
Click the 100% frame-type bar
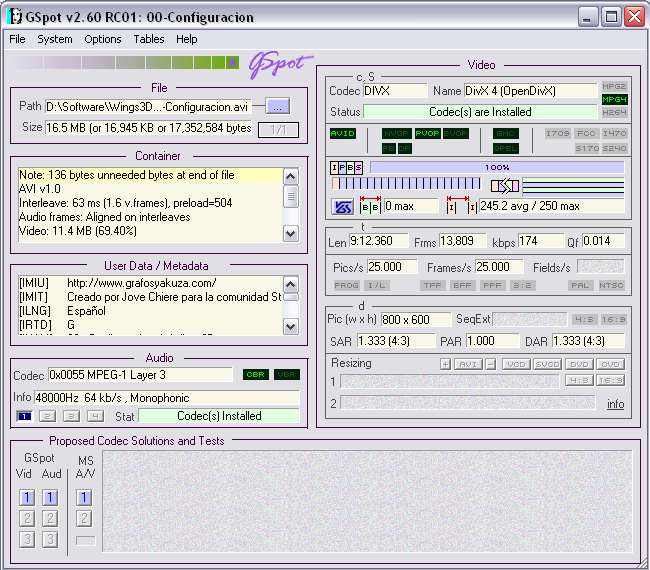497,167
